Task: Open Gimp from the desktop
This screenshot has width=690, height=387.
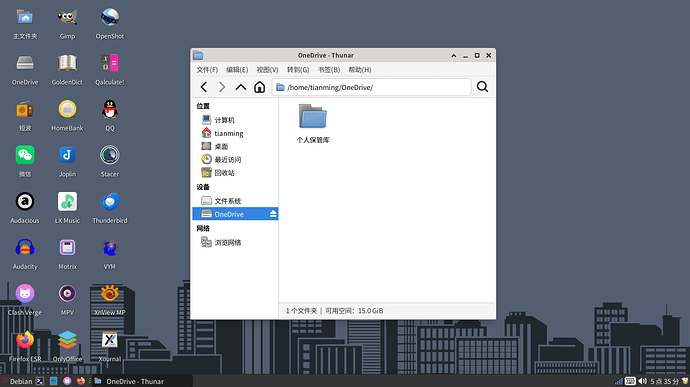Action: [x=67, y=24]
